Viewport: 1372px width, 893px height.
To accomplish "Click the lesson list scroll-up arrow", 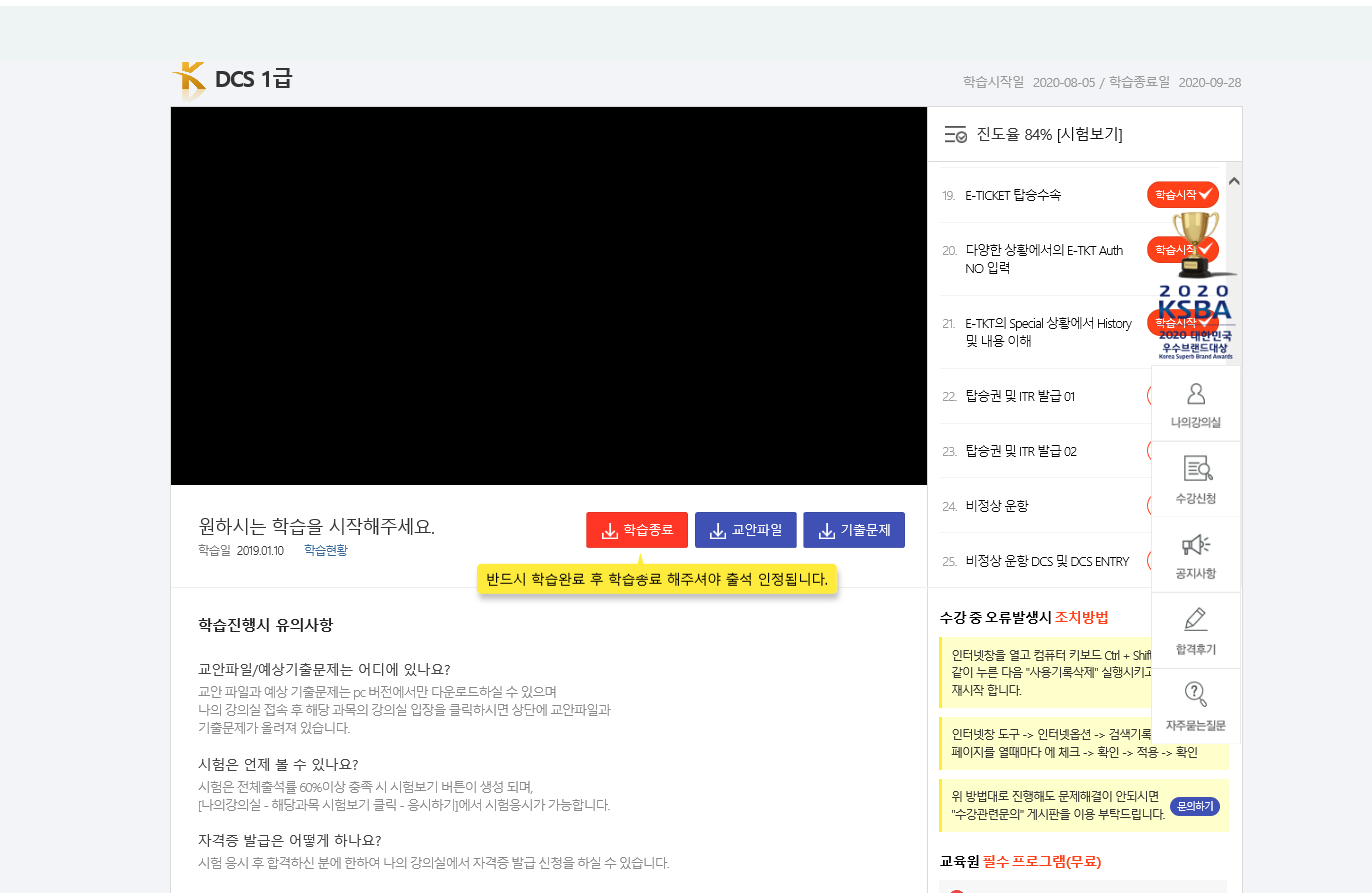I will (x=1234, y=181).
